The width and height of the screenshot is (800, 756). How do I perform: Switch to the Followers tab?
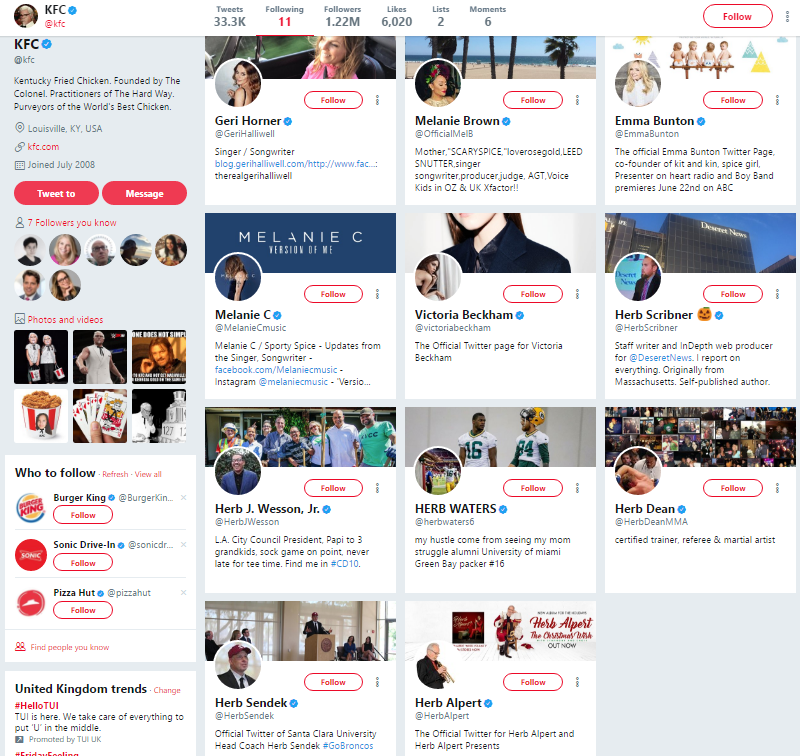coord(342,16)
